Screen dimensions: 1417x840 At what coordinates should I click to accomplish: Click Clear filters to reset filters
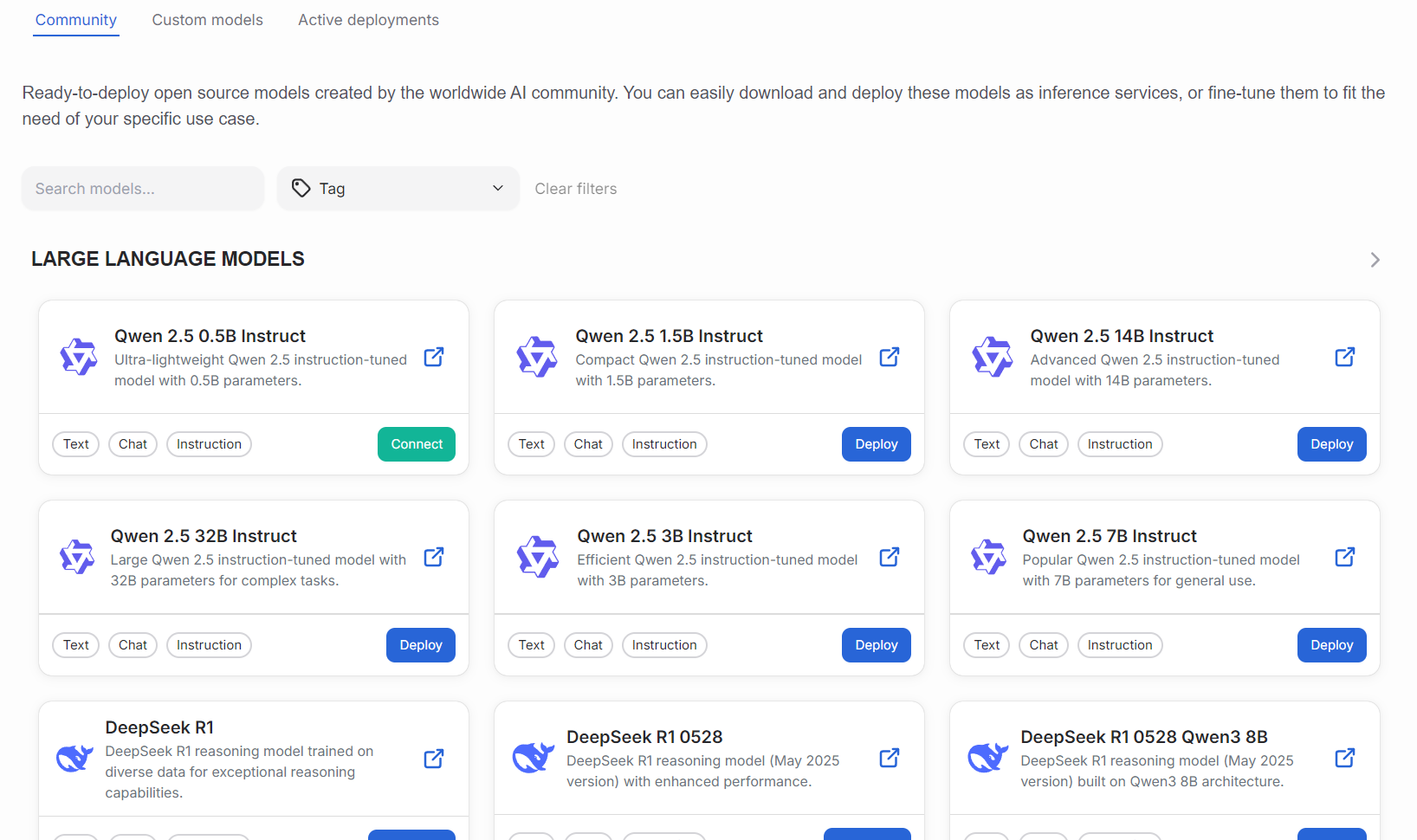point(576,188)
